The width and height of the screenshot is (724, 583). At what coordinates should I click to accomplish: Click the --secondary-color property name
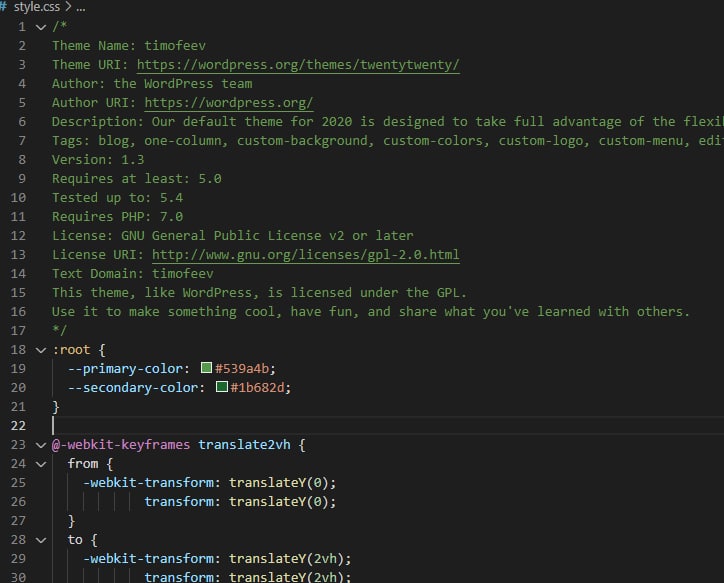133,388
